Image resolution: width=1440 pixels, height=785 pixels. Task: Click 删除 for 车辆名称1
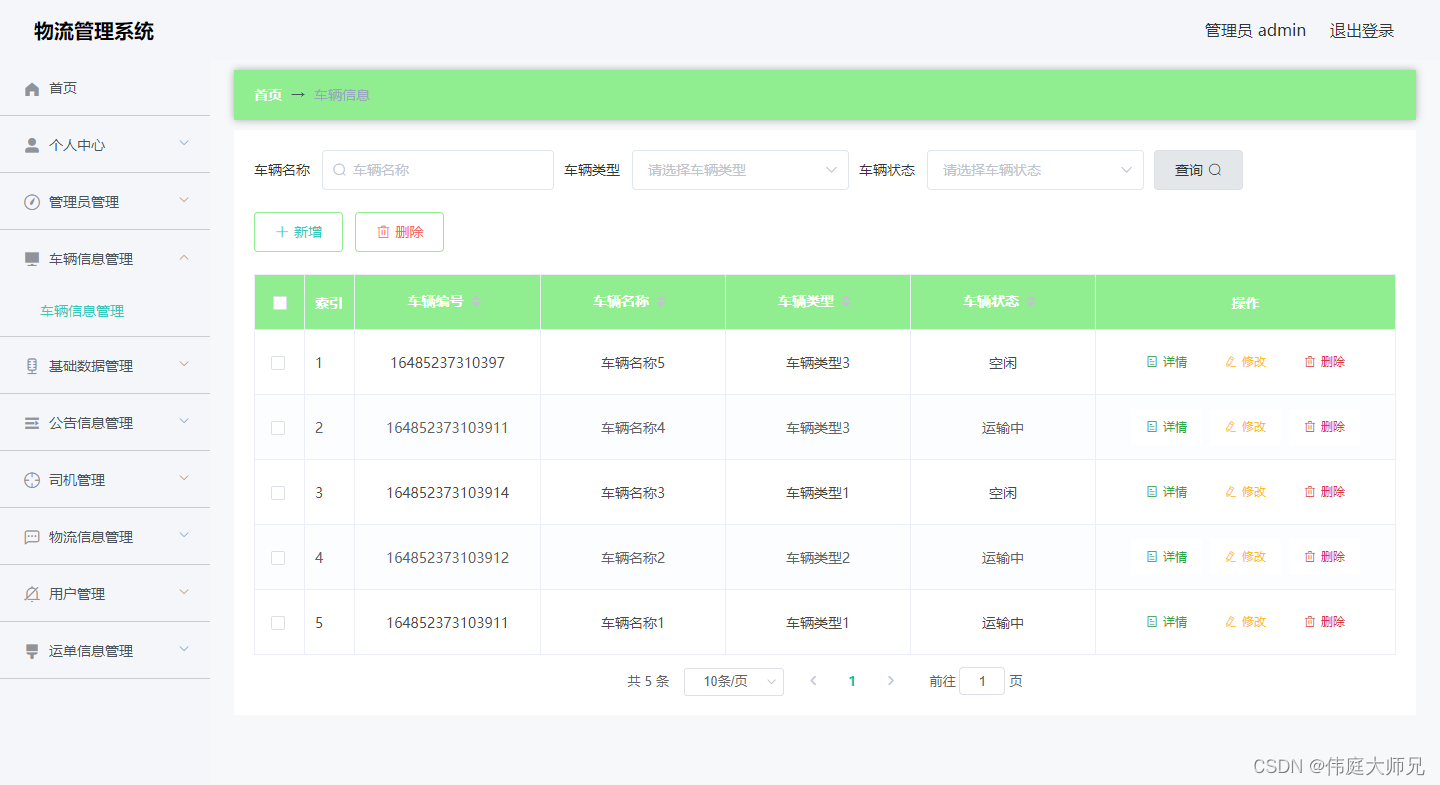(1325, 622)
